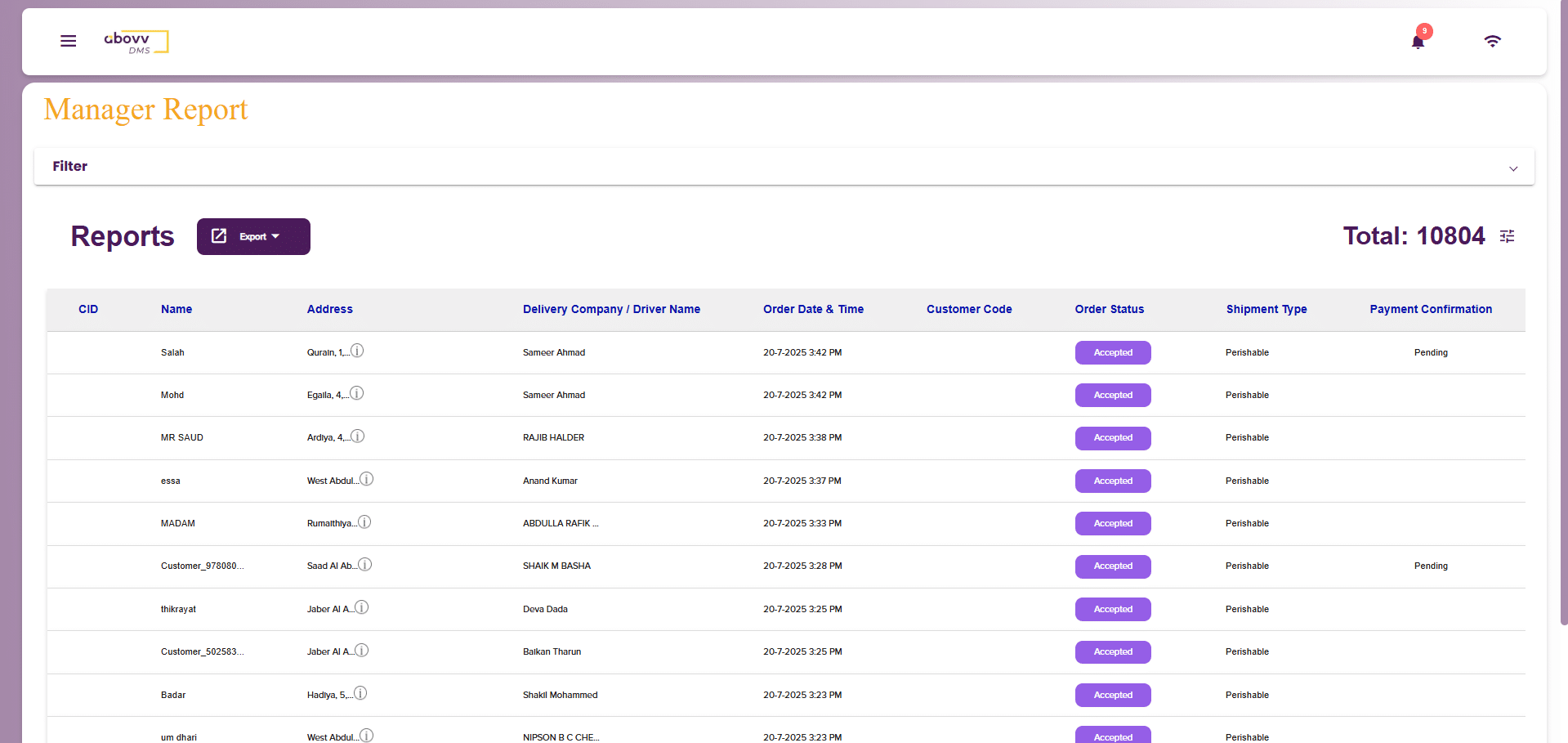Expand the Filter panel chevron

point(1512,168)
